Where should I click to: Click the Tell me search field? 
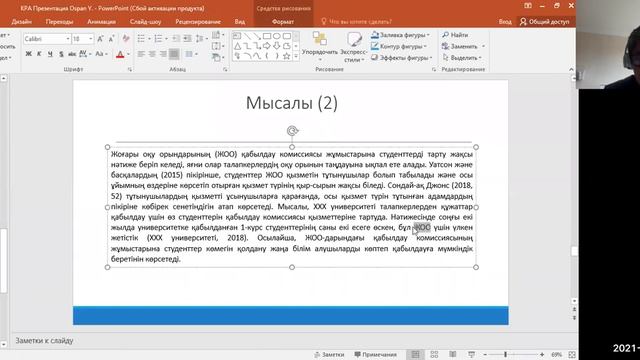coord(356,22)
